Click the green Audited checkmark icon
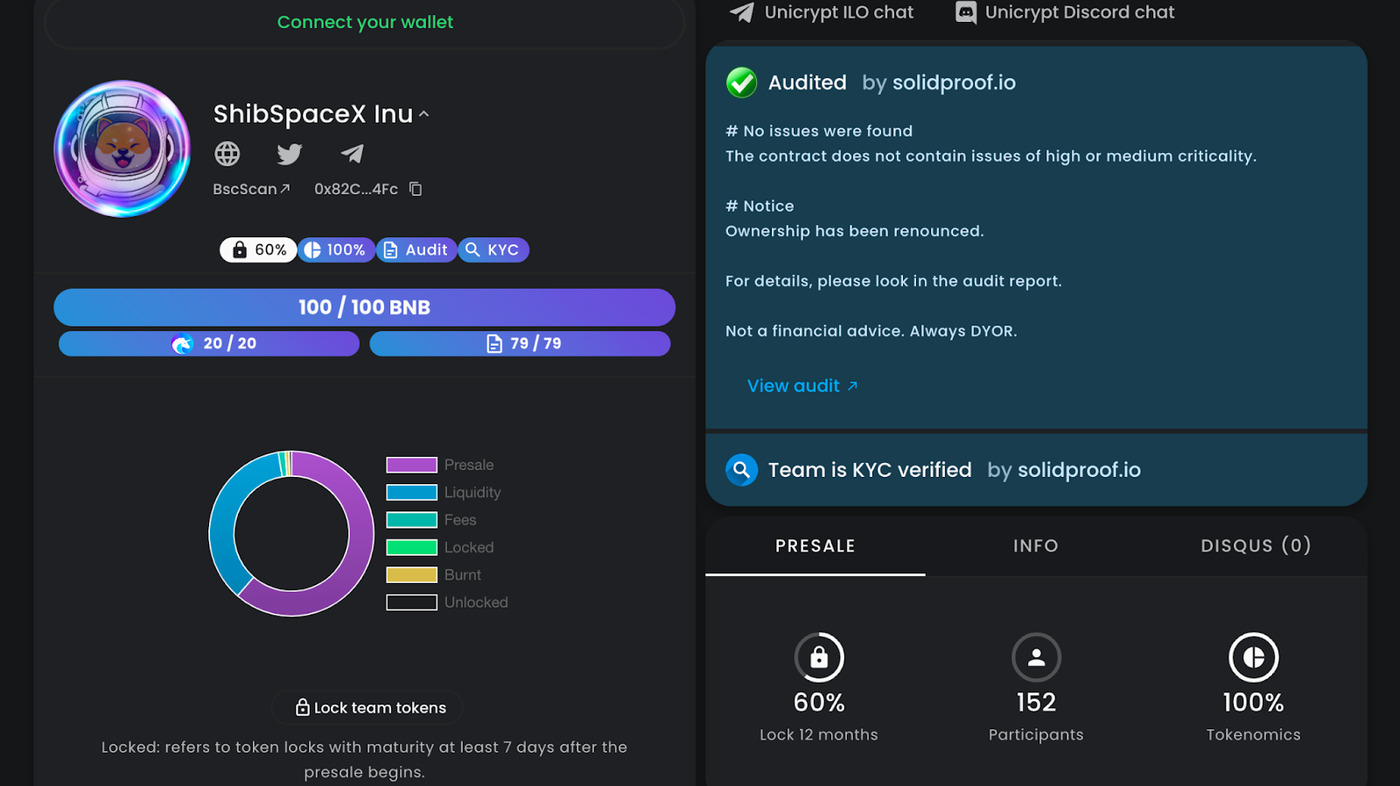The height and width of the screenshot is (786, 1400). 741,83
